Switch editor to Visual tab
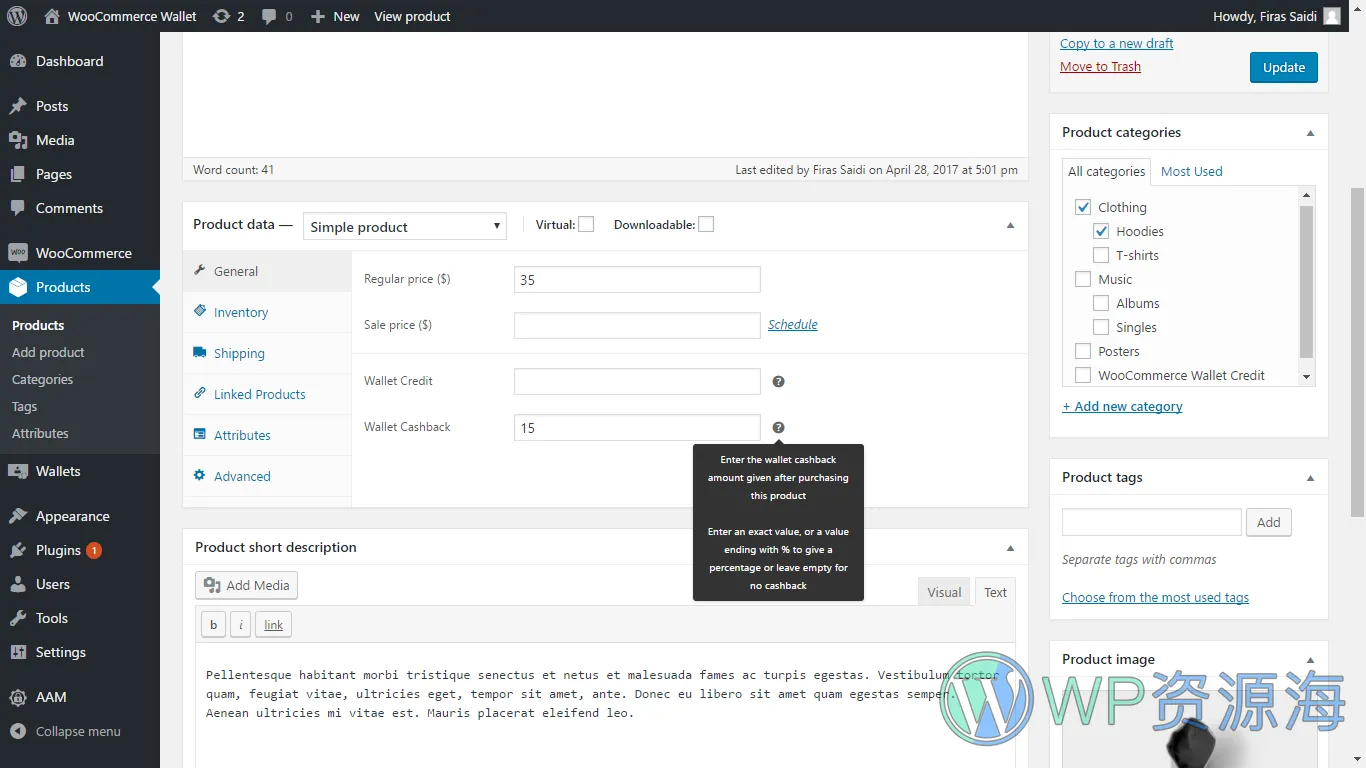This screenshot has height=768, width=1366. point(944,592)
